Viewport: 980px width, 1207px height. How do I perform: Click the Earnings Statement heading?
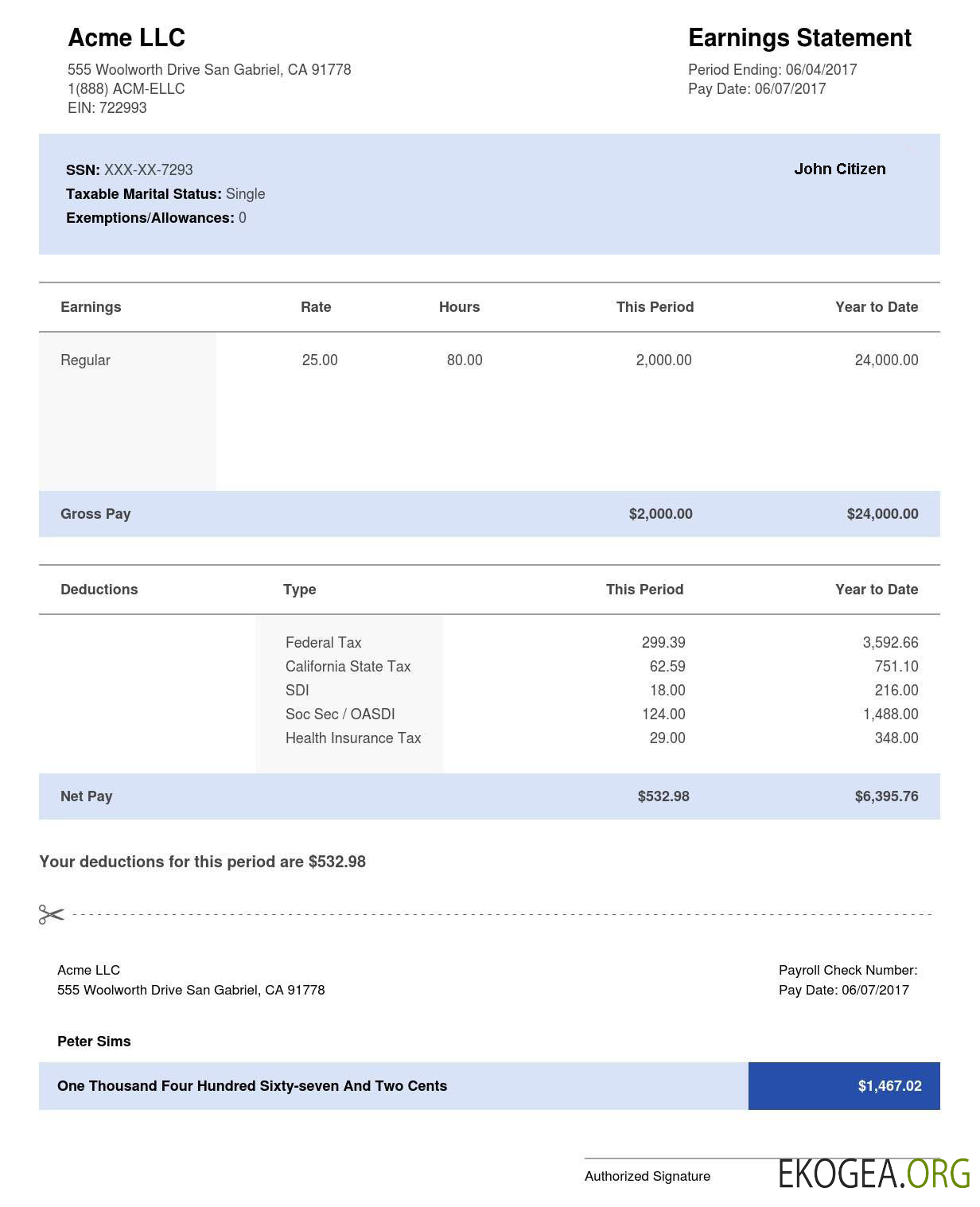799,38
